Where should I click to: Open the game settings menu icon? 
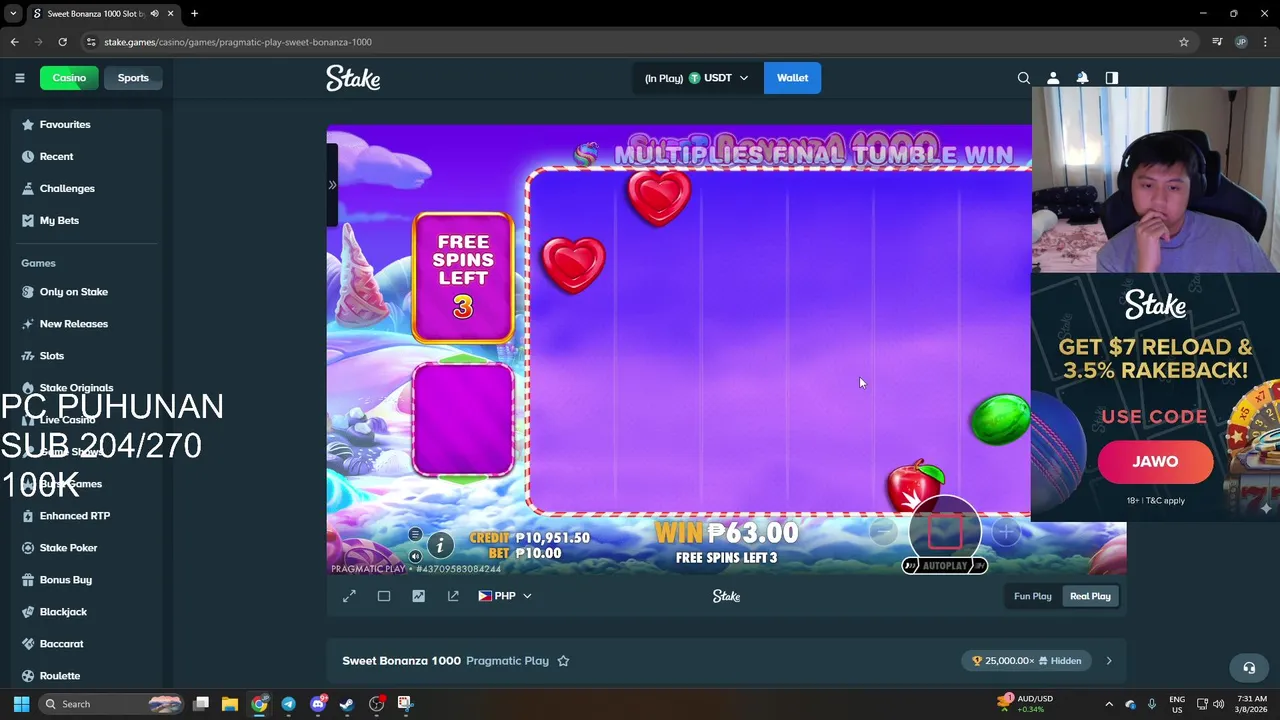(415, 535)
